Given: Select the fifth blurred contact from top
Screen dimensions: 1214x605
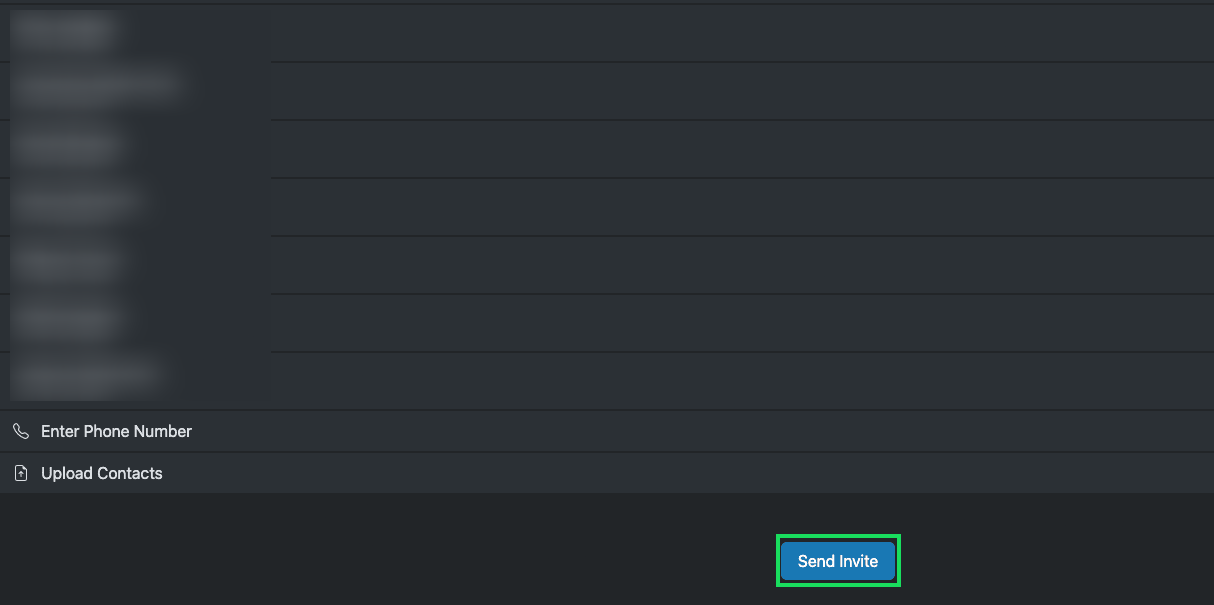Looking at the screenshot, I should pos(67,264).
